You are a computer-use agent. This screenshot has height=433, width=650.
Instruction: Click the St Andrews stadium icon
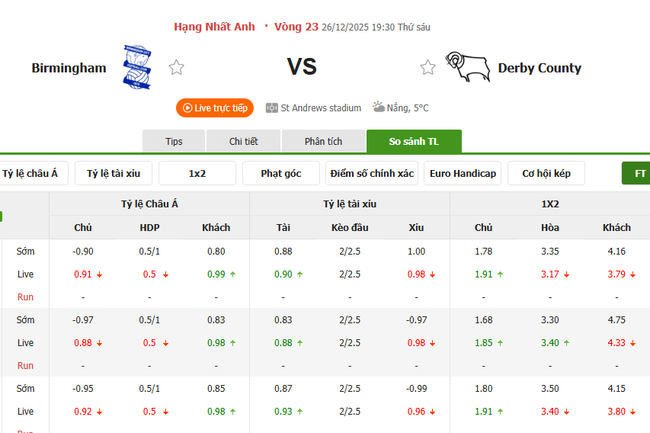click(x=272, y=107)
